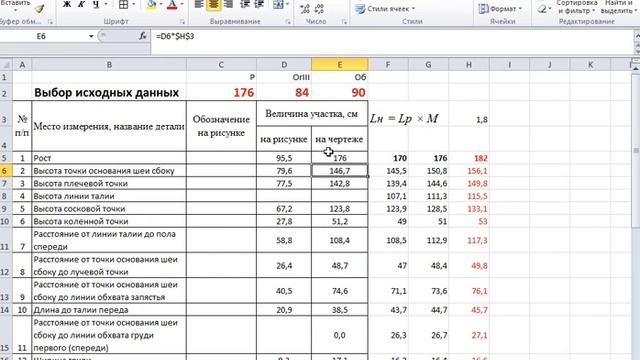
Task: Select row 6 header
Action: point(6,171)
